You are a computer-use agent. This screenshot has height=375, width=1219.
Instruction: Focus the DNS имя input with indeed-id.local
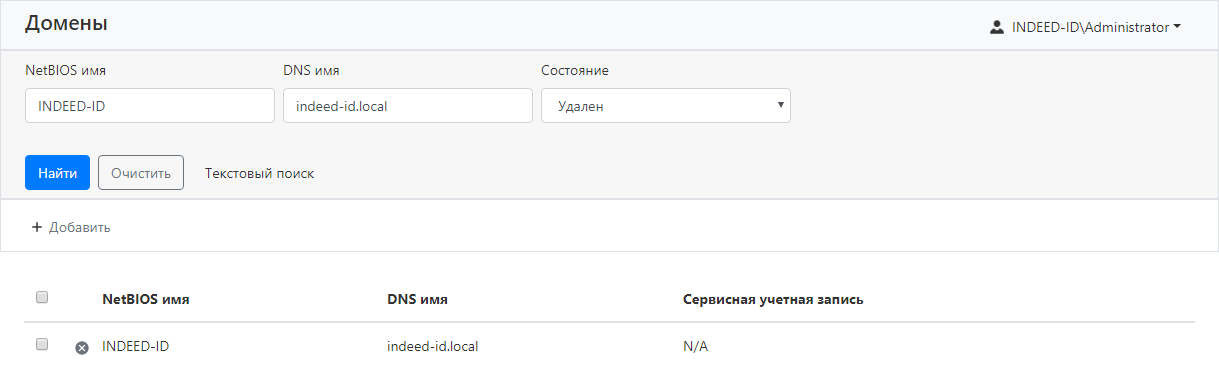[x=408, y=105]
